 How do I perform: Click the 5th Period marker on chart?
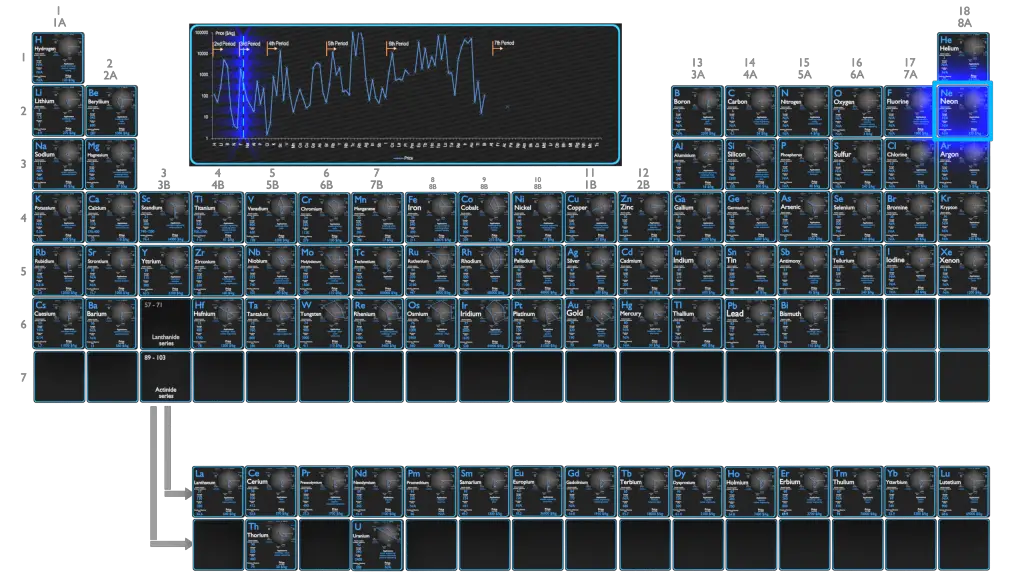tap(338, 44)
